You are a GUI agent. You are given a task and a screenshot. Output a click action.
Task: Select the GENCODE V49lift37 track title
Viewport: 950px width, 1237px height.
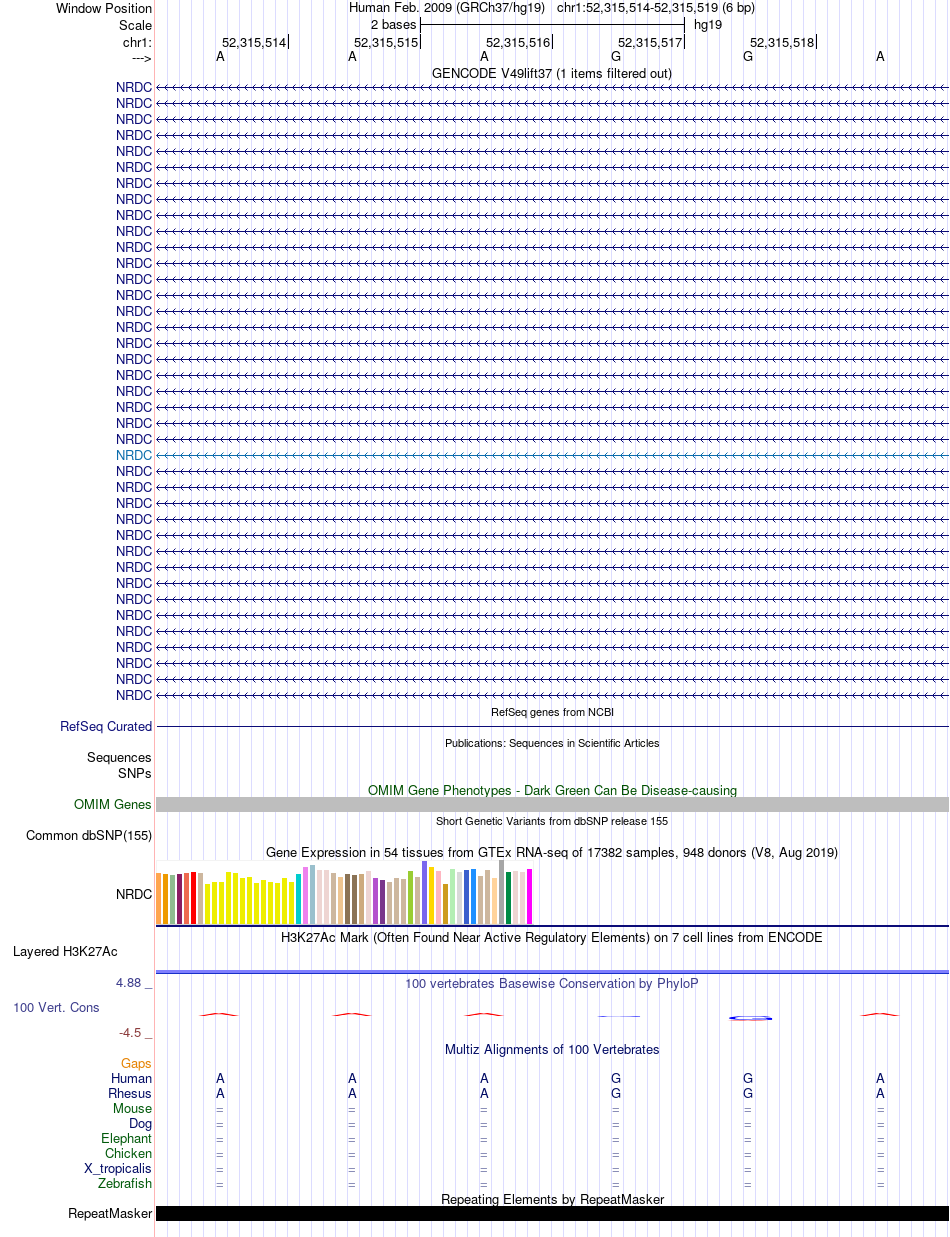[552, 74]
